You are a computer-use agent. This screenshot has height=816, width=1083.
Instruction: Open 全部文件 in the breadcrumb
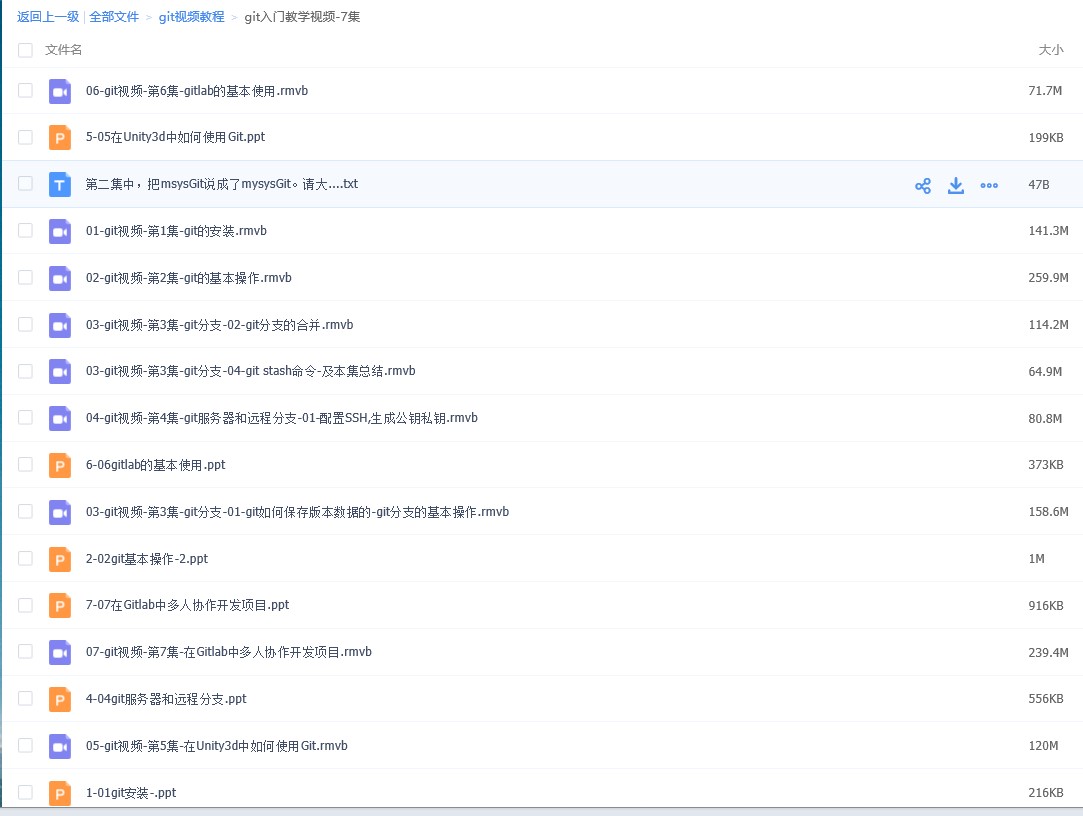[114, 17]
